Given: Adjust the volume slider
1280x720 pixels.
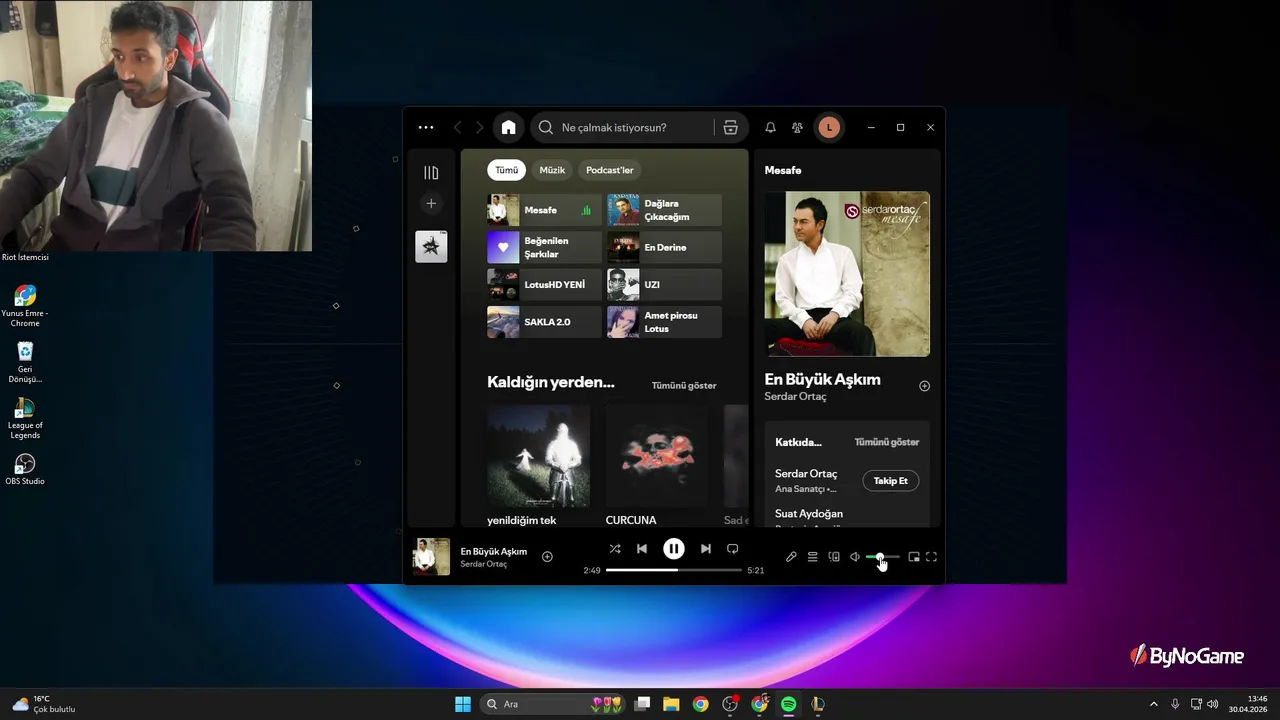Looking at the screenshot, I should (883, 557).
